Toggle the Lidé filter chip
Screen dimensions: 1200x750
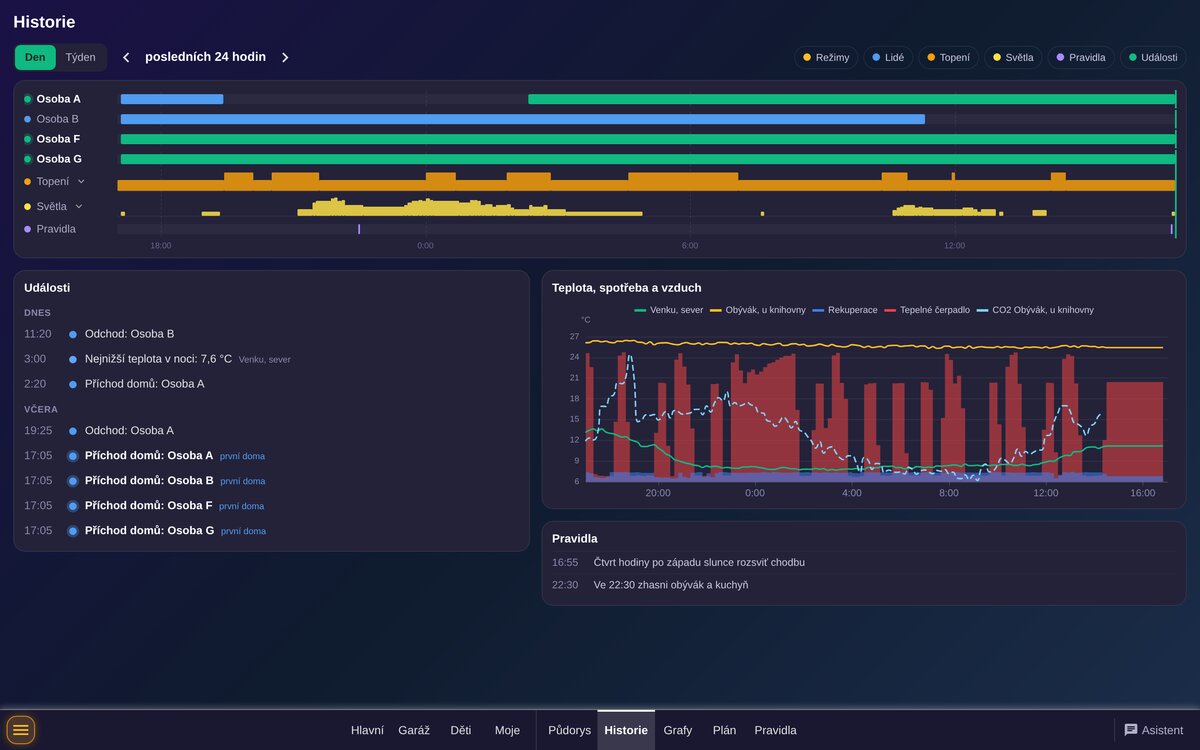pos(887,57)
